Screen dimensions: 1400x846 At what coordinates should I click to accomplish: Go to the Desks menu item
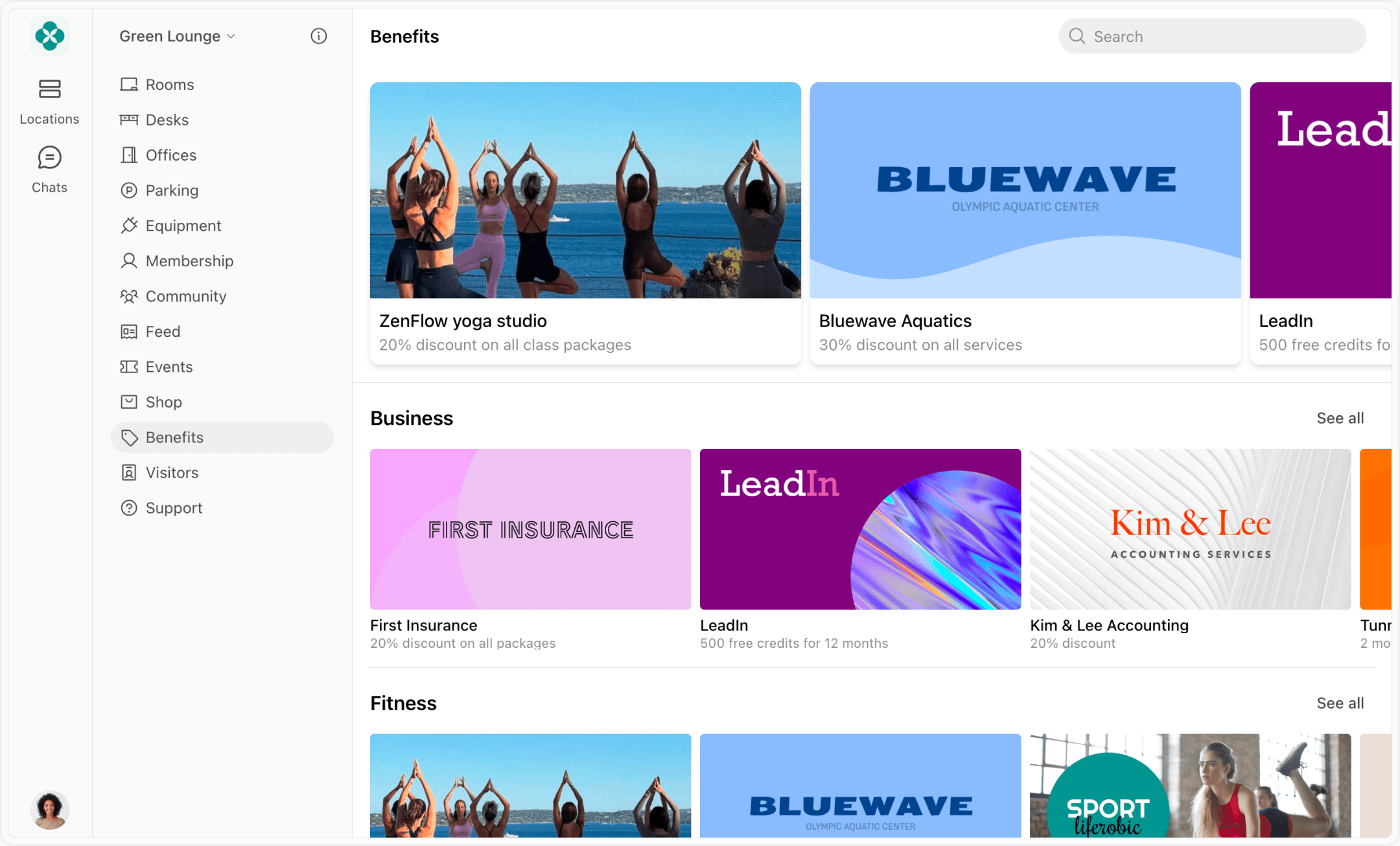167,120
